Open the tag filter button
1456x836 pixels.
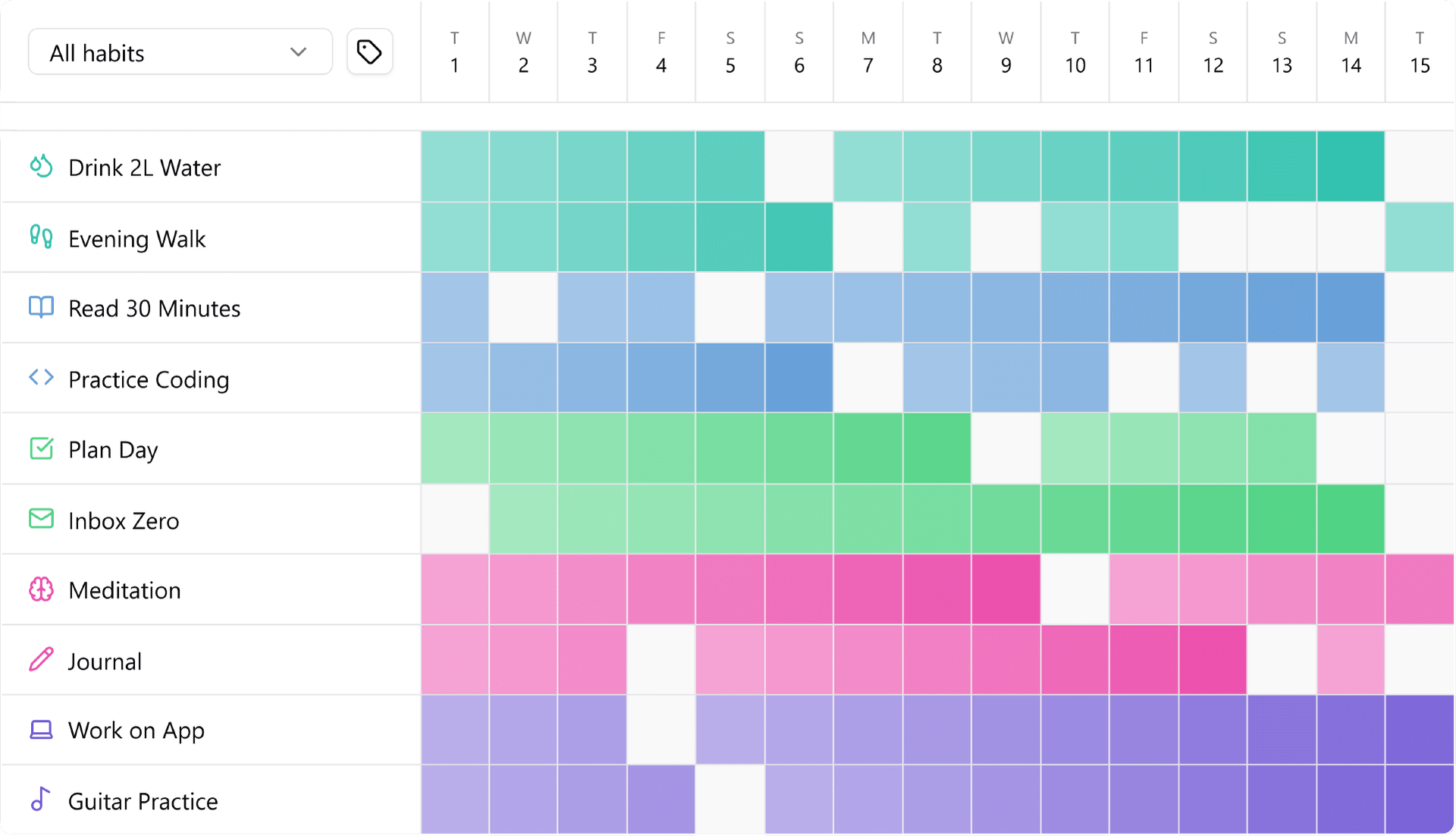tap(369, 52)
